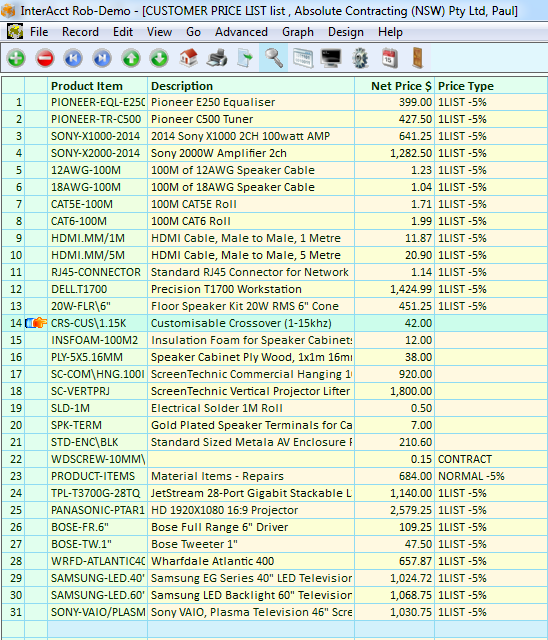The width and height of the screenshot is (548, 640).
Task: Click the CONTRACT price type cell
Action: point(491,459)
